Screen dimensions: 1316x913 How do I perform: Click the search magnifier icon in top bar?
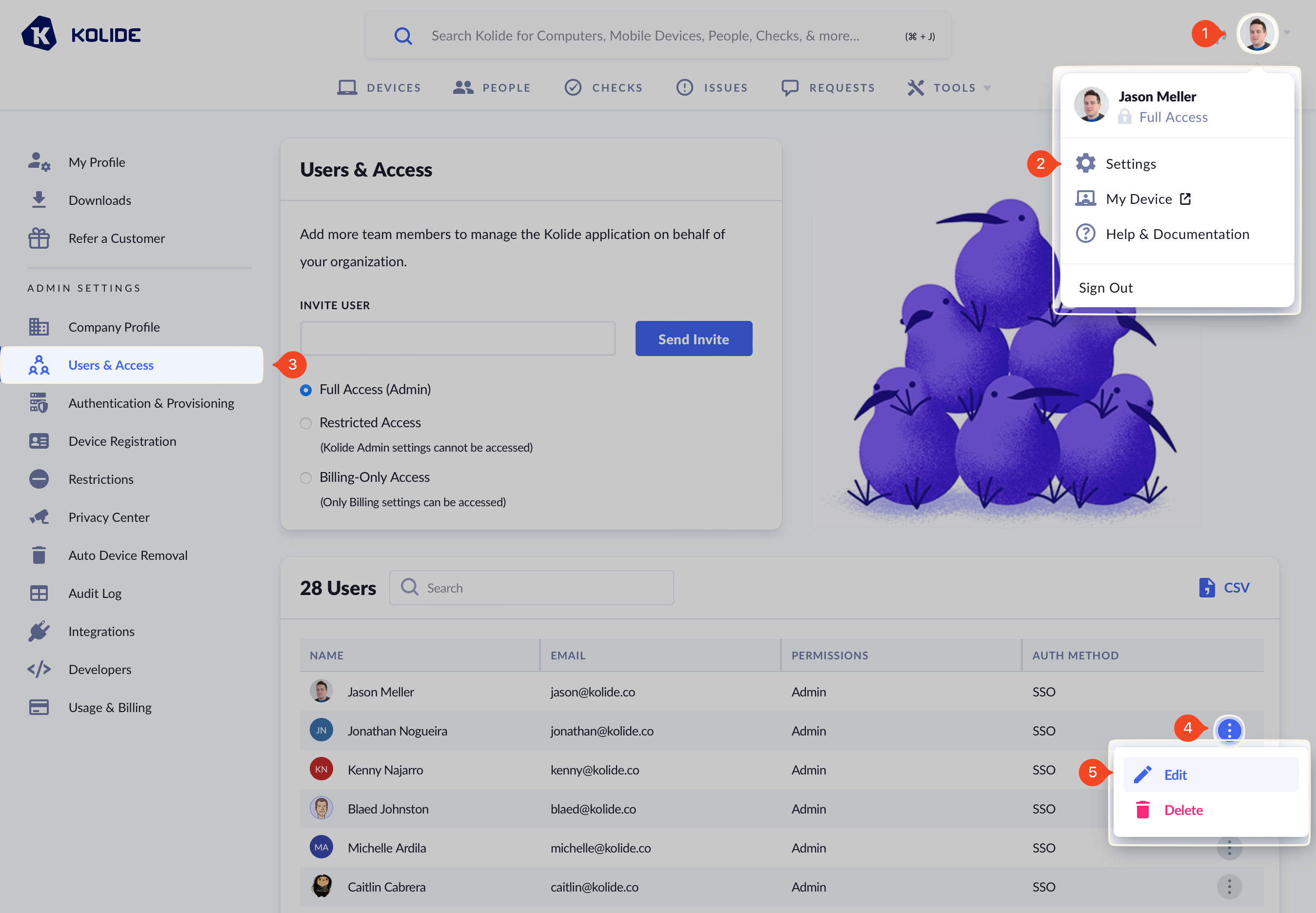pos(403,36)
